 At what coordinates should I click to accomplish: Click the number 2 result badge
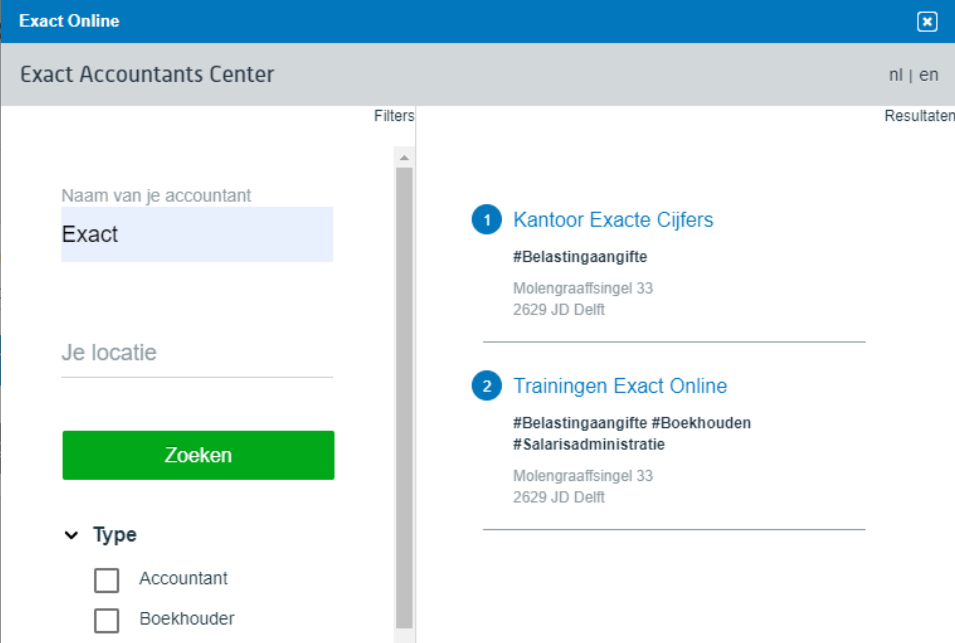pyautogui.click(x=487, y=387)
